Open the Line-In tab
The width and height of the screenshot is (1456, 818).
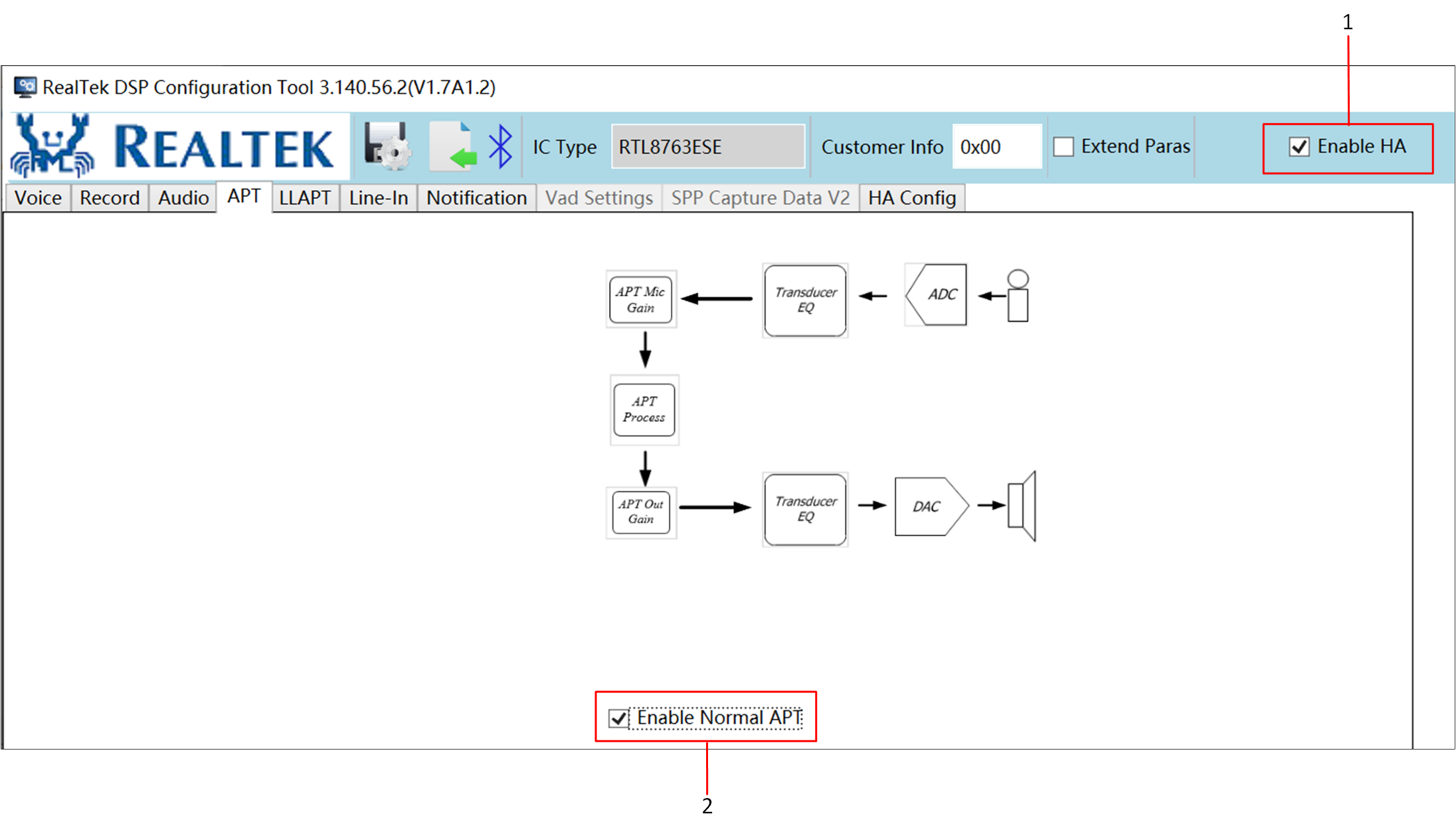click(379, 198)
